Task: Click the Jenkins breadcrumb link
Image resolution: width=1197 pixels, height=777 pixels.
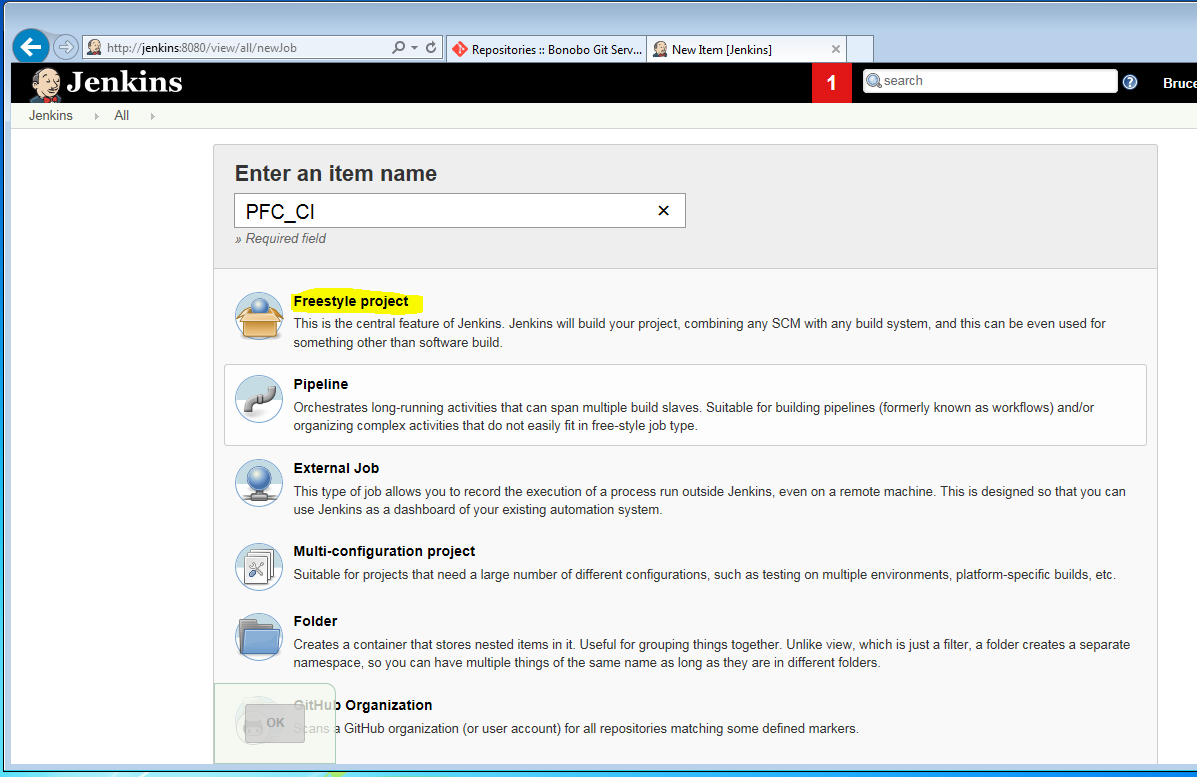Action: point(50,115)
